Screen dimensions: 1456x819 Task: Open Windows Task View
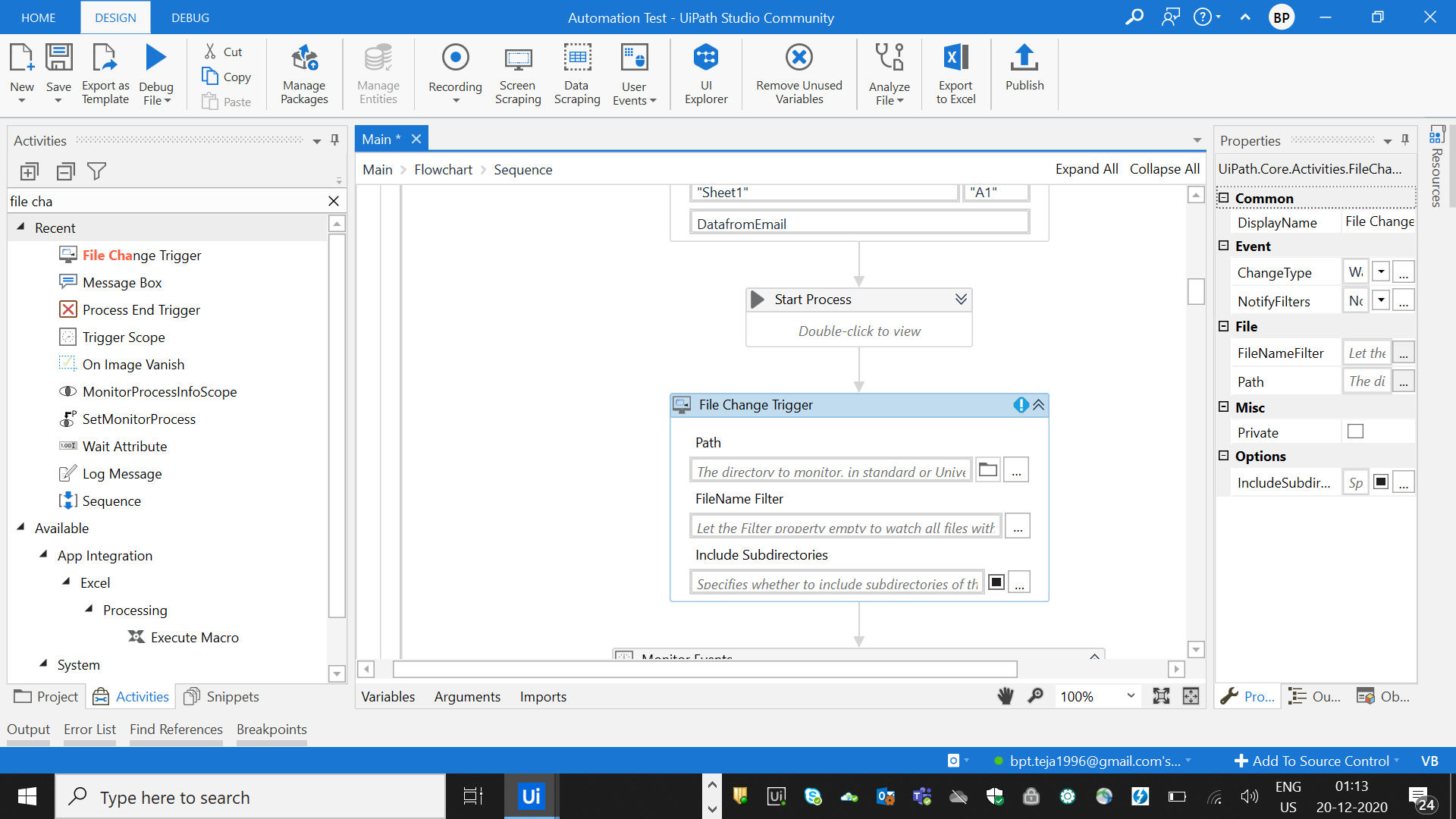pyautogui.click(x=472, y=796)
